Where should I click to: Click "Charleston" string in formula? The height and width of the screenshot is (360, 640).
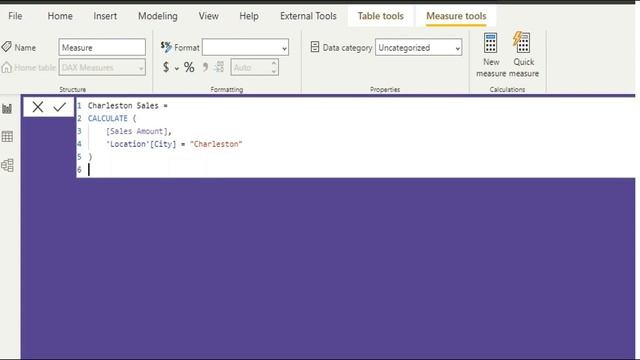pos(216,144)
